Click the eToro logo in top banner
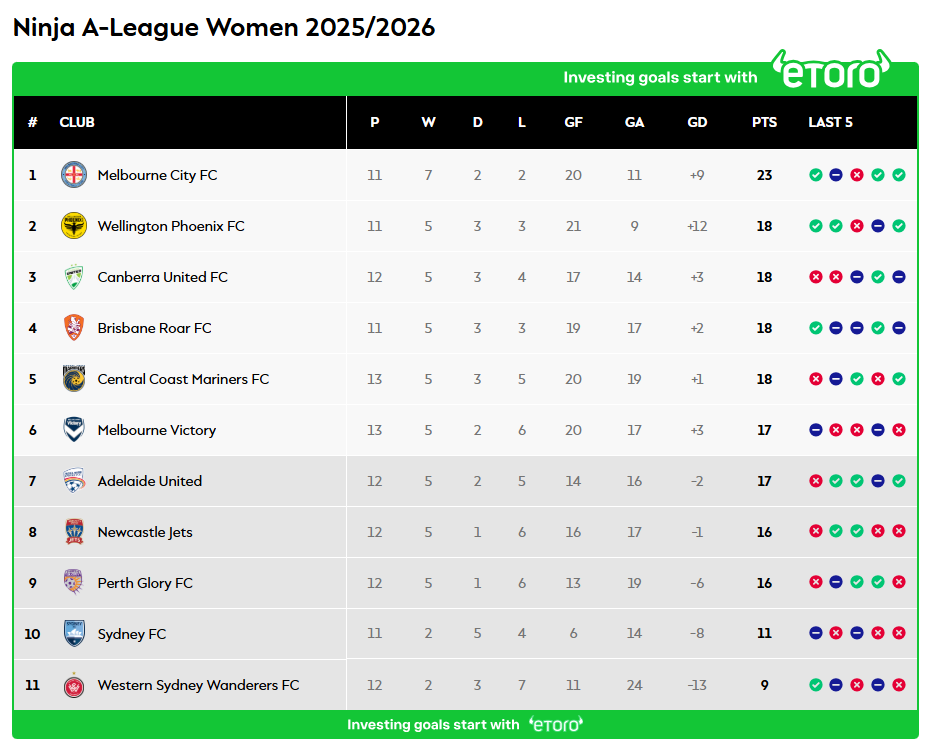 pyautogui.click(x=831, y=72)
